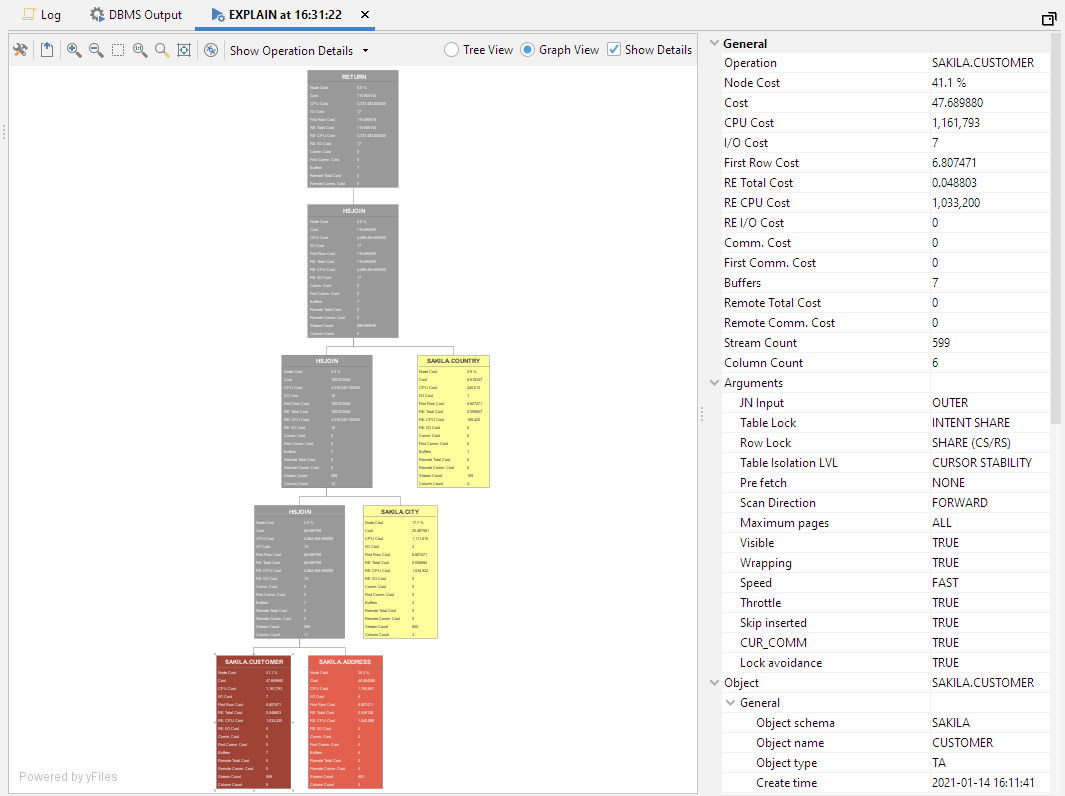Fit the diagram to the window
Image resolution: width=1065 pixels, height=796 pixels.
185,49
